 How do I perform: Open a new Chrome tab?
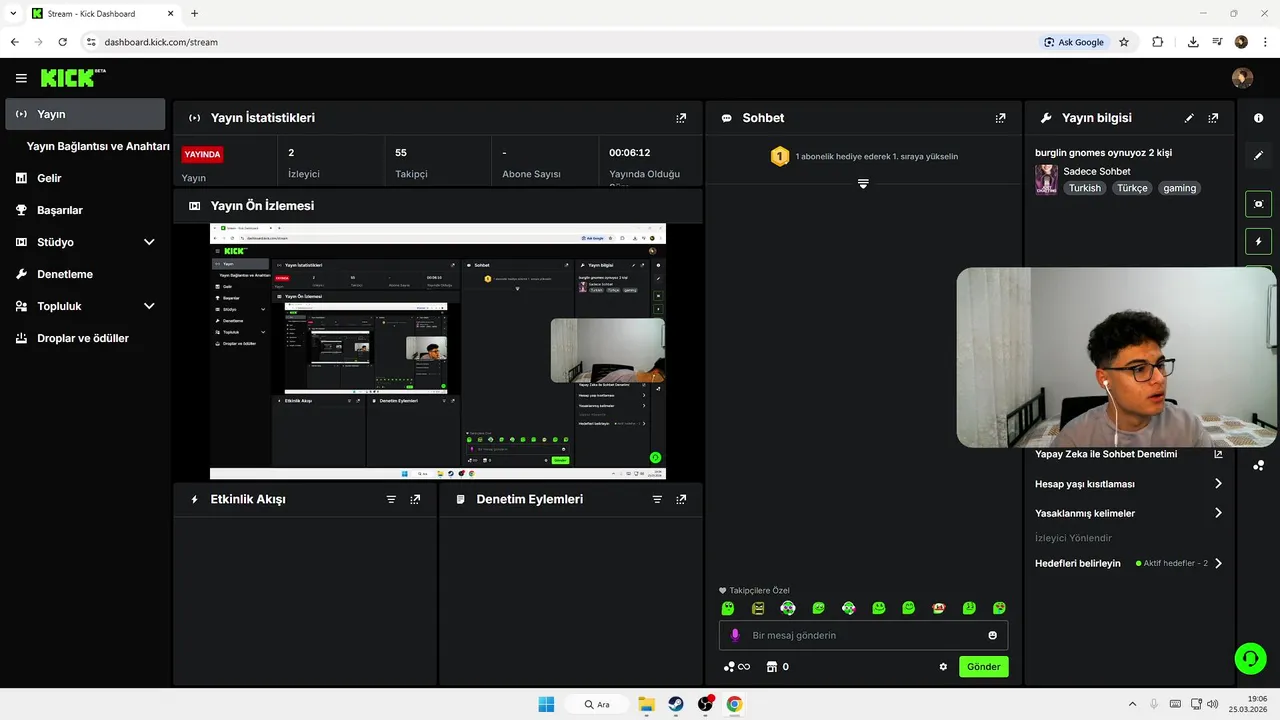194,14
